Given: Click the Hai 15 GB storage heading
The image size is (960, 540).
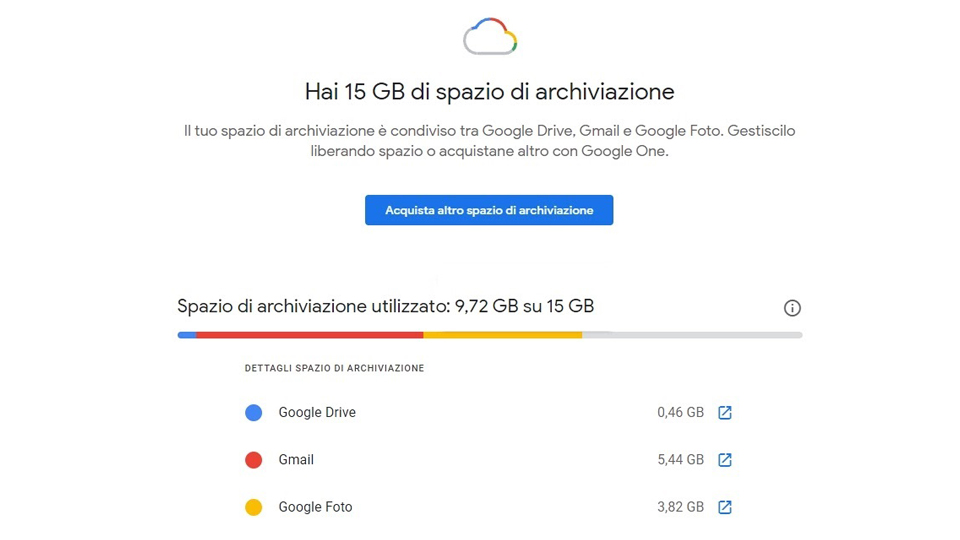Looking at the screenshot, I should 490,92.
